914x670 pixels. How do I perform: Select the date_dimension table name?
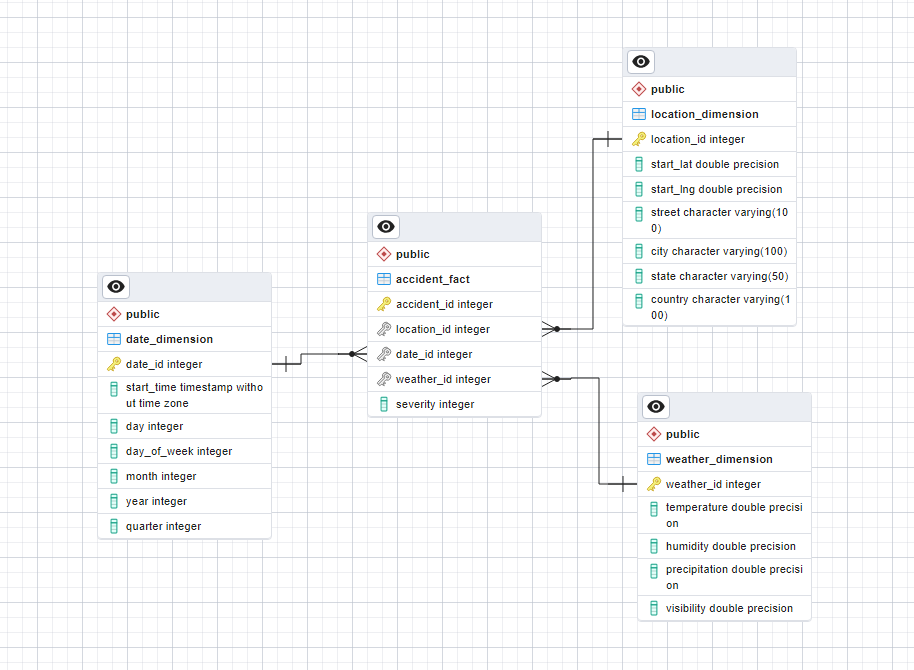169,339
